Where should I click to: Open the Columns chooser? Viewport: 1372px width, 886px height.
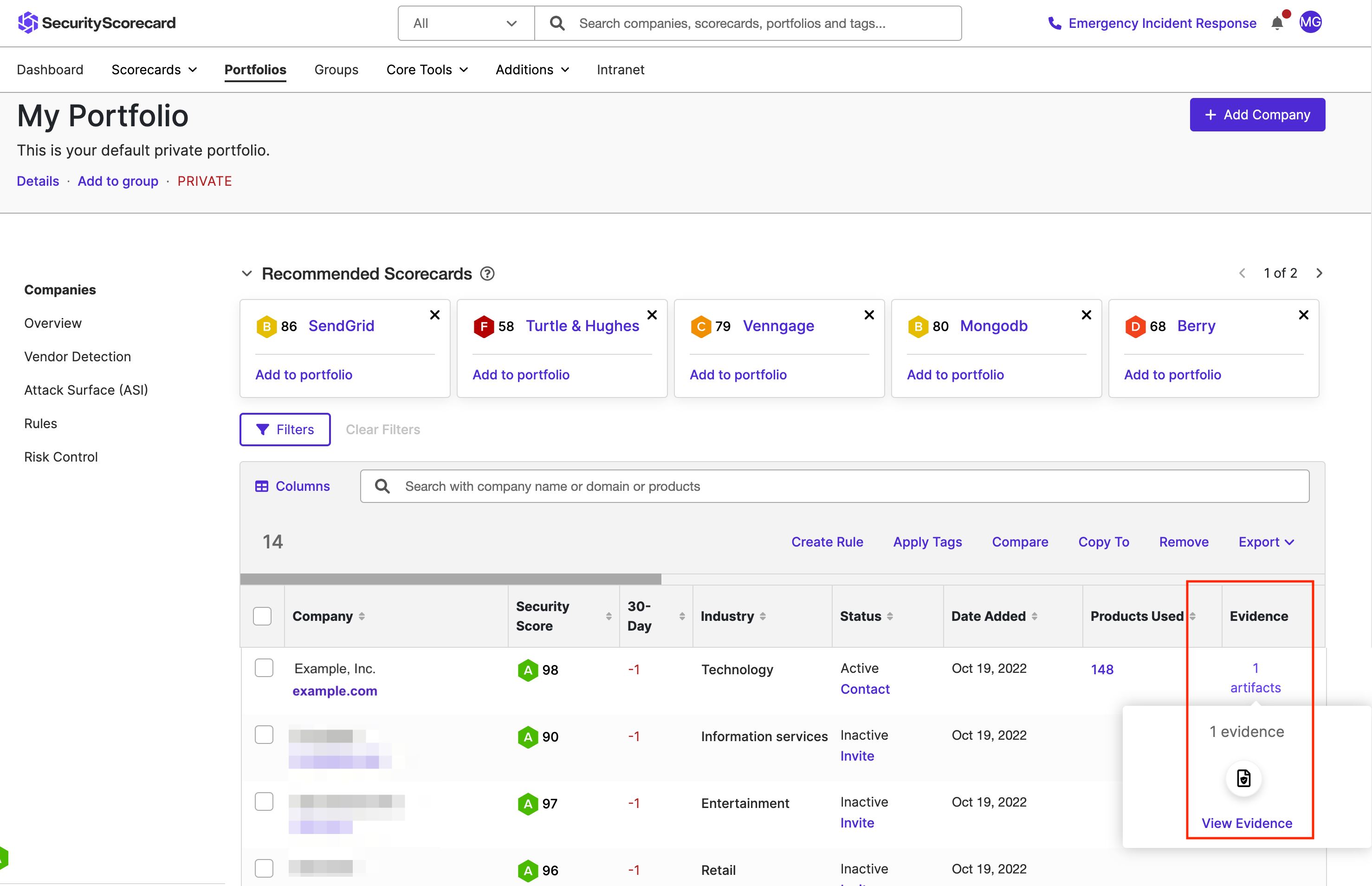point(293,486)
